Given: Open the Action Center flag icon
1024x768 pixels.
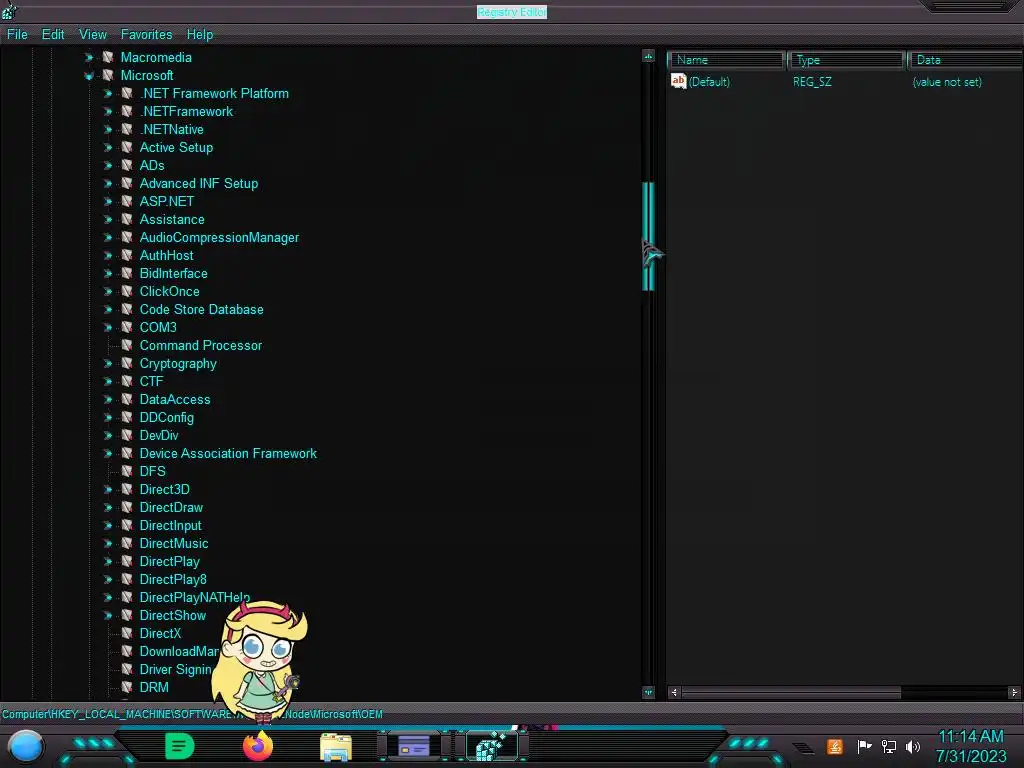Looking at the screenshot, I should [864, 746].
